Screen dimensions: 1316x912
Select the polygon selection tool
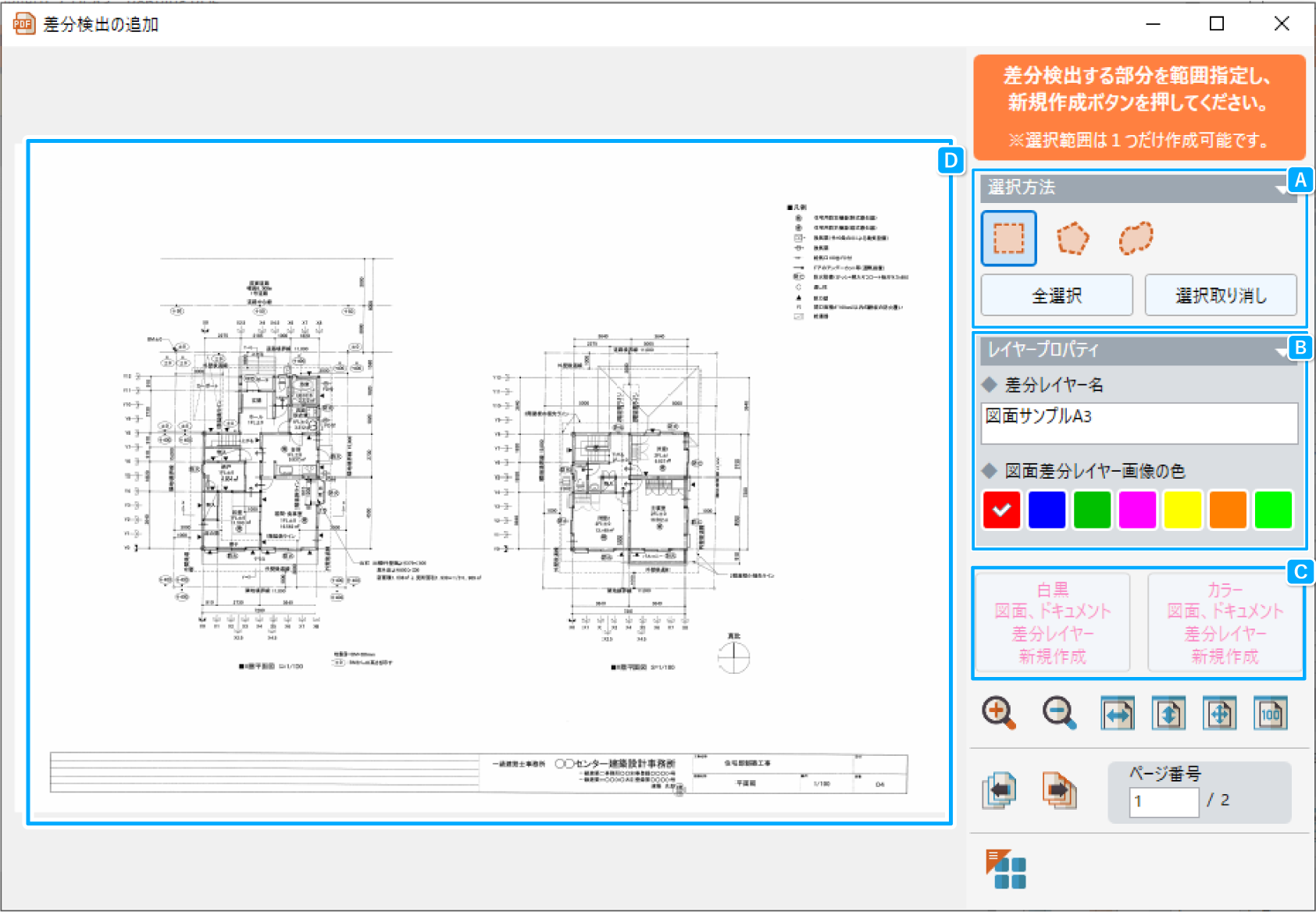1072,238
